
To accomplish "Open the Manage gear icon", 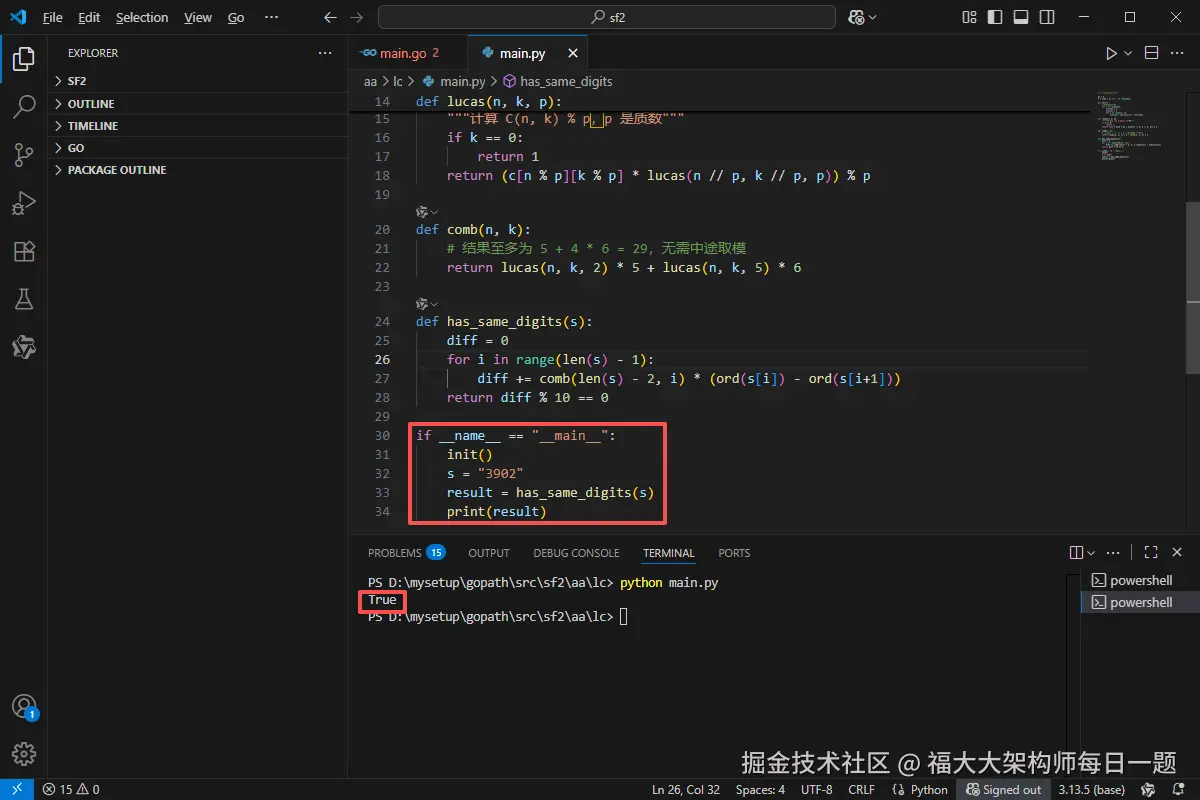I will tap(24, 754).
